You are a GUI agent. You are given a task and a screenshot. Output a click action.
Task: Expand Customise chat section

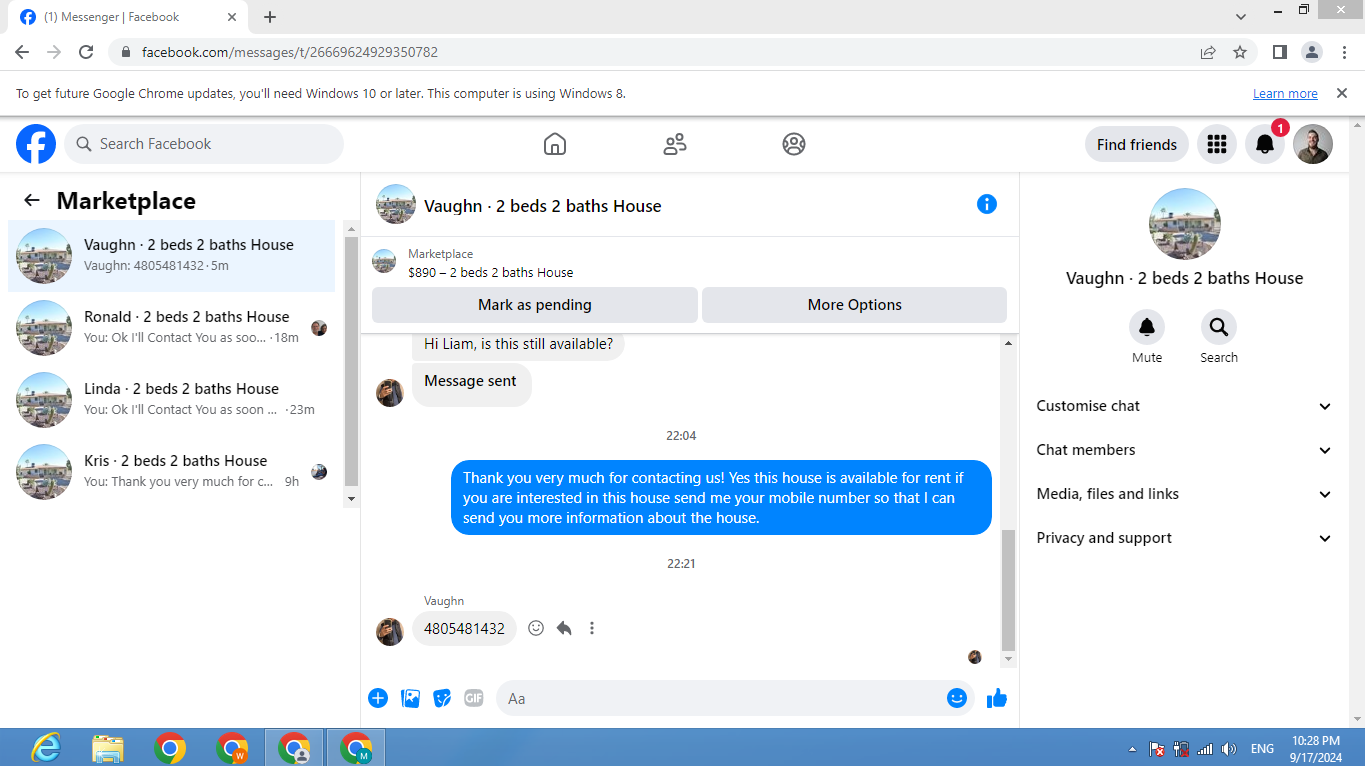(x=1184, y=406)
